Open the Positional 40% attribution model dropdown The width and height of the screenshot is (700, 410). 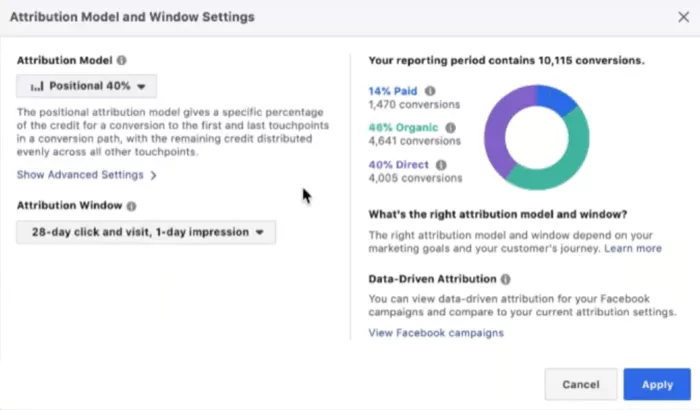pos(87,86)
